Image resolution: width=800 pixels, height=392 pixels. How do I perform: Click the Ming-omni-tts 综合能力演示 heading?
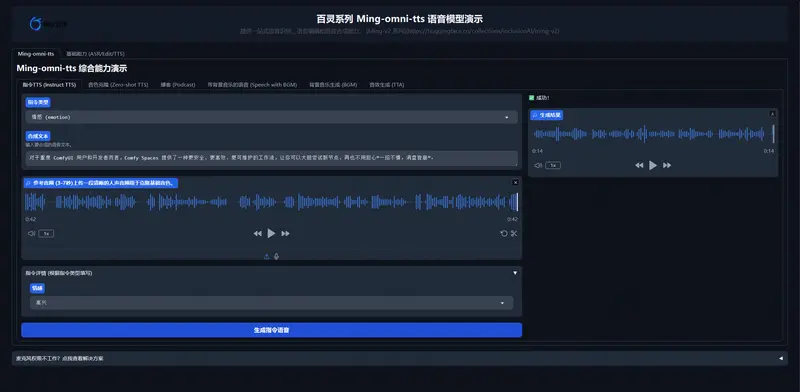pyautogui.click(x=71, y=68)
